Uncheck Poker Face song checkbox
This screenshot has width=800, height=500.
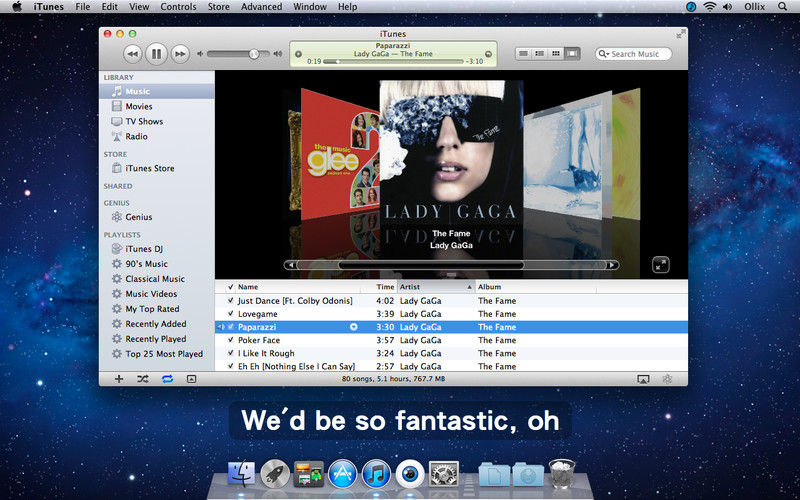click(x=231, y=340)
